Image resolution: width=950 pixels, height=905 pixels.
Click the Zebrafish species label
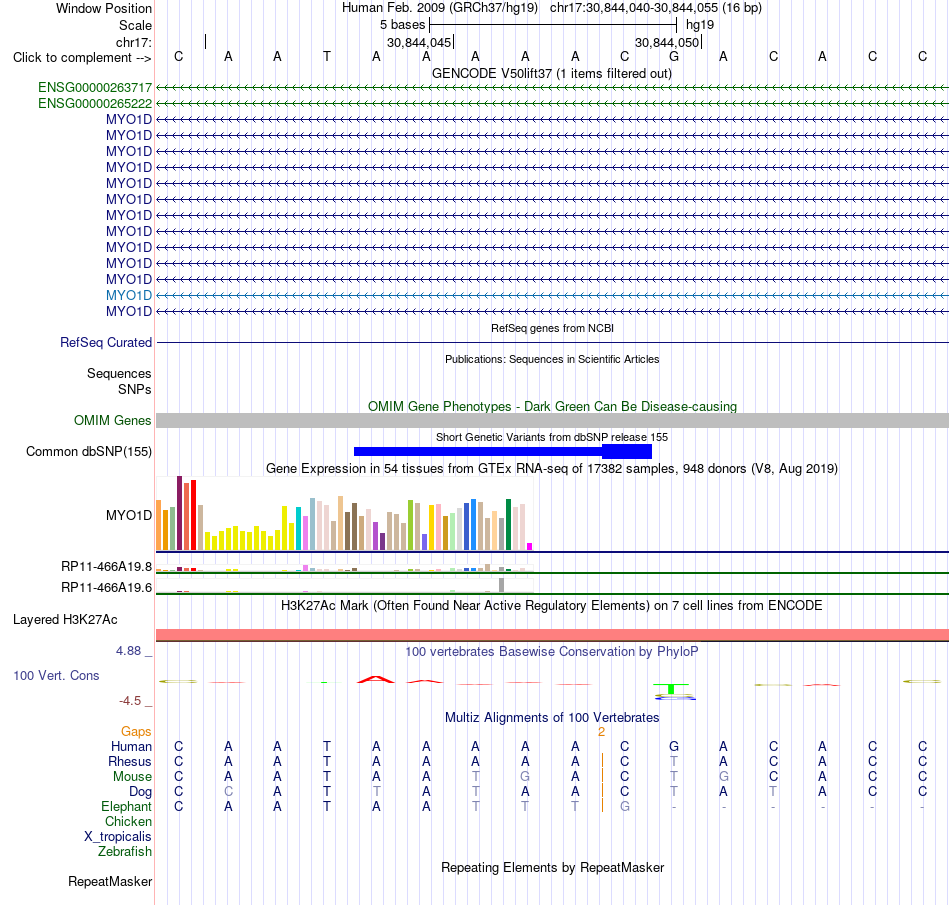[x=125, y=852]
